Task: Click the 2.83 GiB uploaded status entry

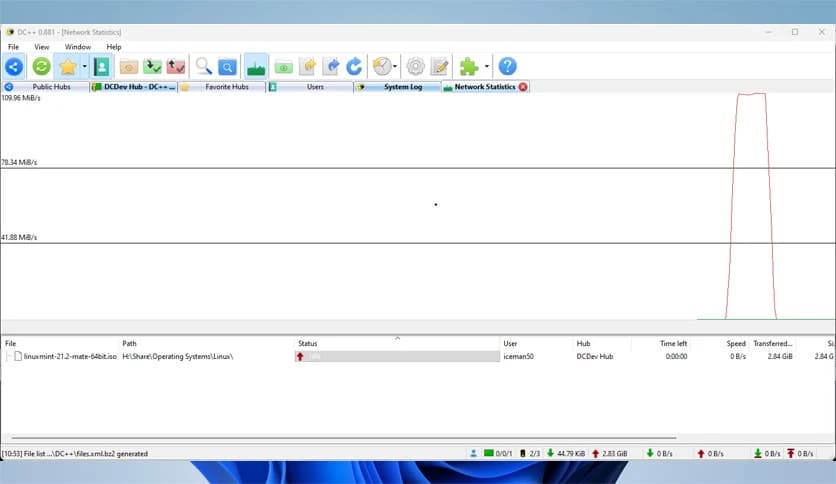Action: coord(609,454)
